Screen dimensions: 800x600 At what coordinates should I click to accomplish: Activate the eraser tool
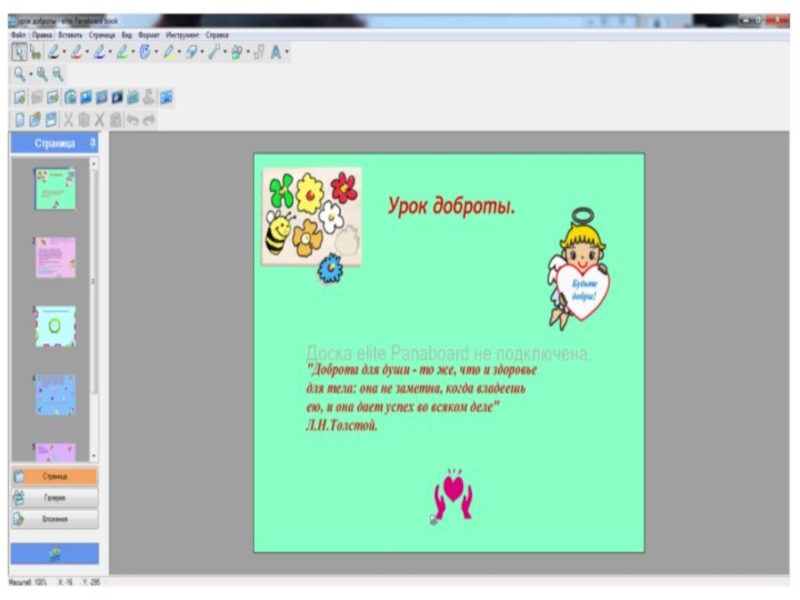point(191,52)
